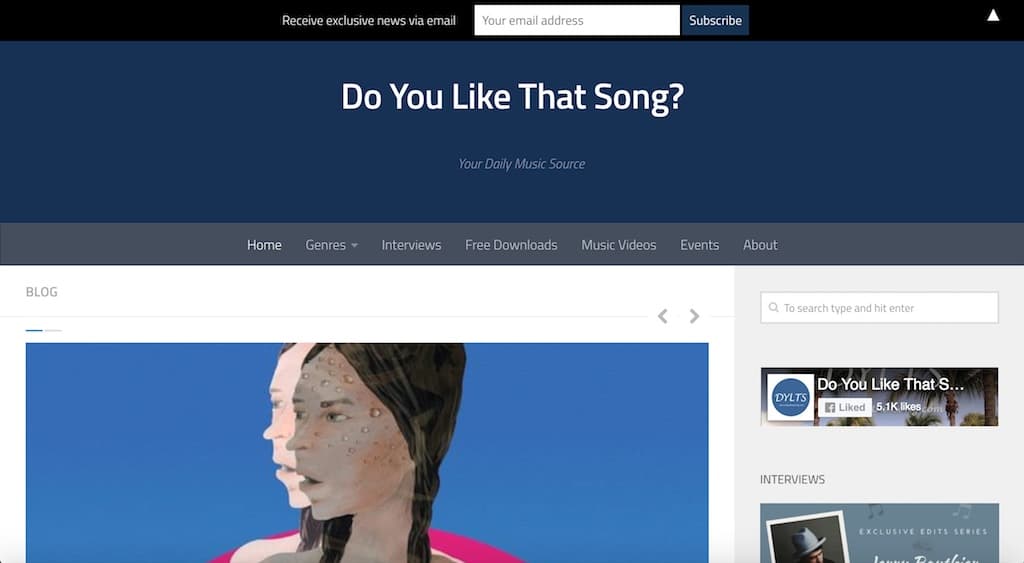Collapse the top bar with the white triangle

993,15
